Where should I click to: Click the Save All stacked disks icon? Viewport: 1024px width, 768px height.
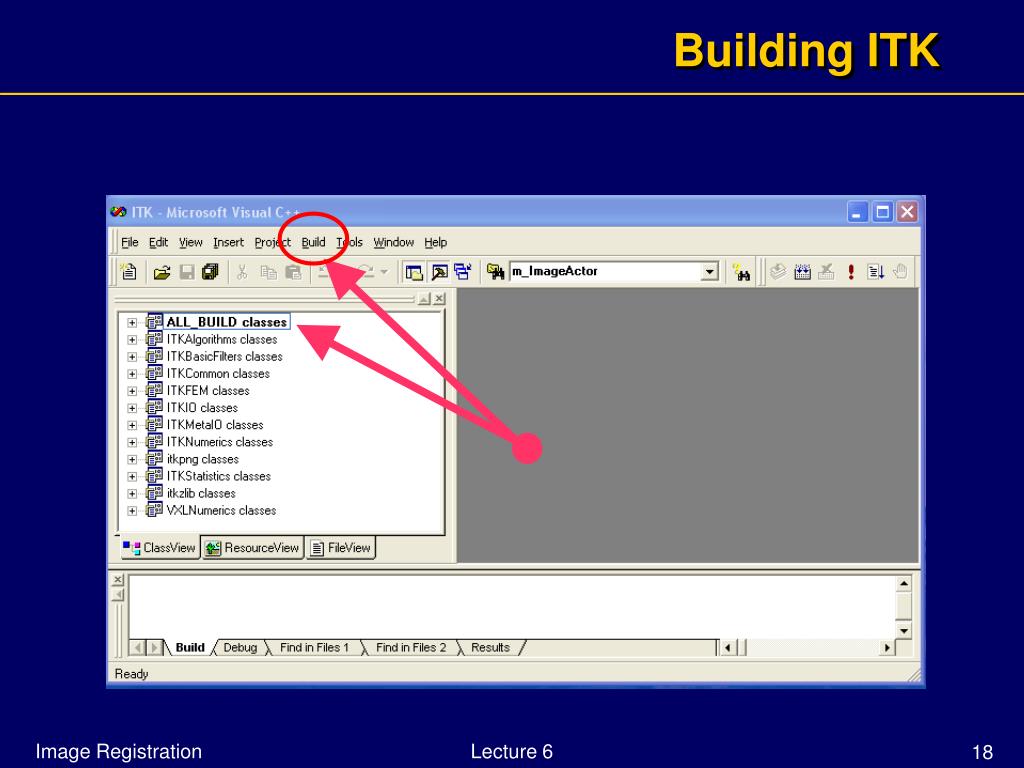(x=210, y=272)
